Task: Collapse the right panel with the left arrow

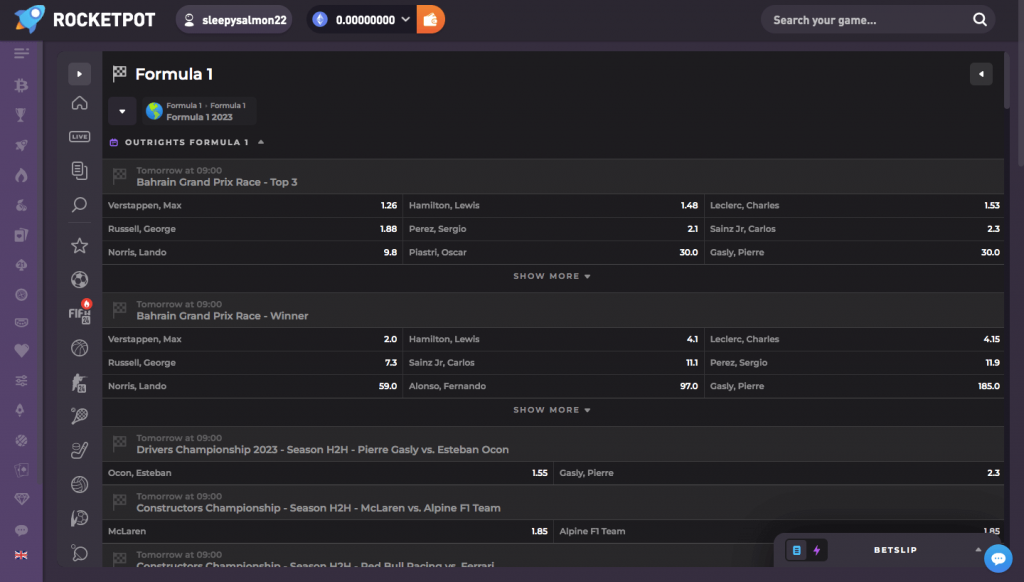Action: 981,74
